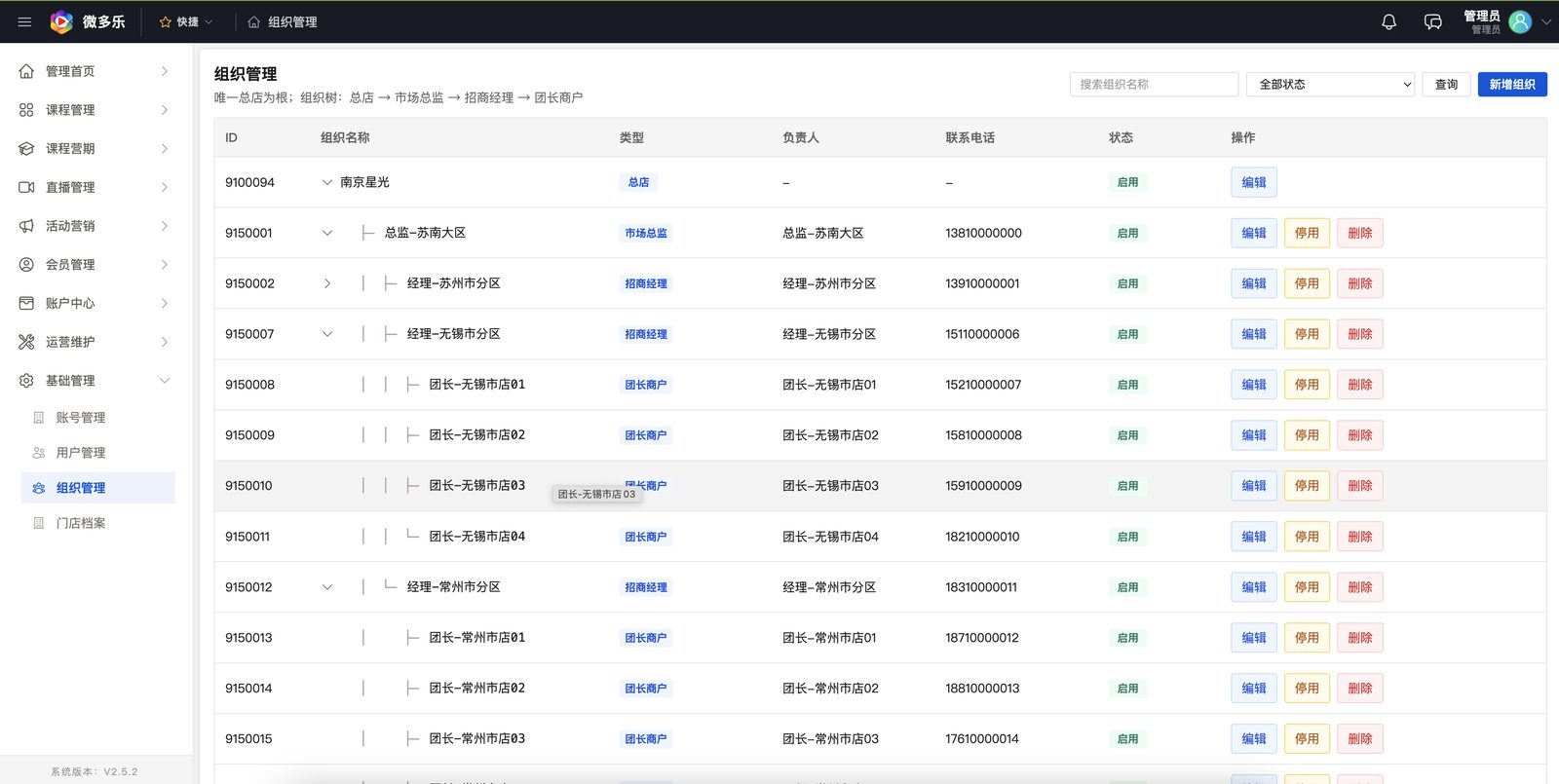Click the 运营维护 tools icon

[26, 342]
